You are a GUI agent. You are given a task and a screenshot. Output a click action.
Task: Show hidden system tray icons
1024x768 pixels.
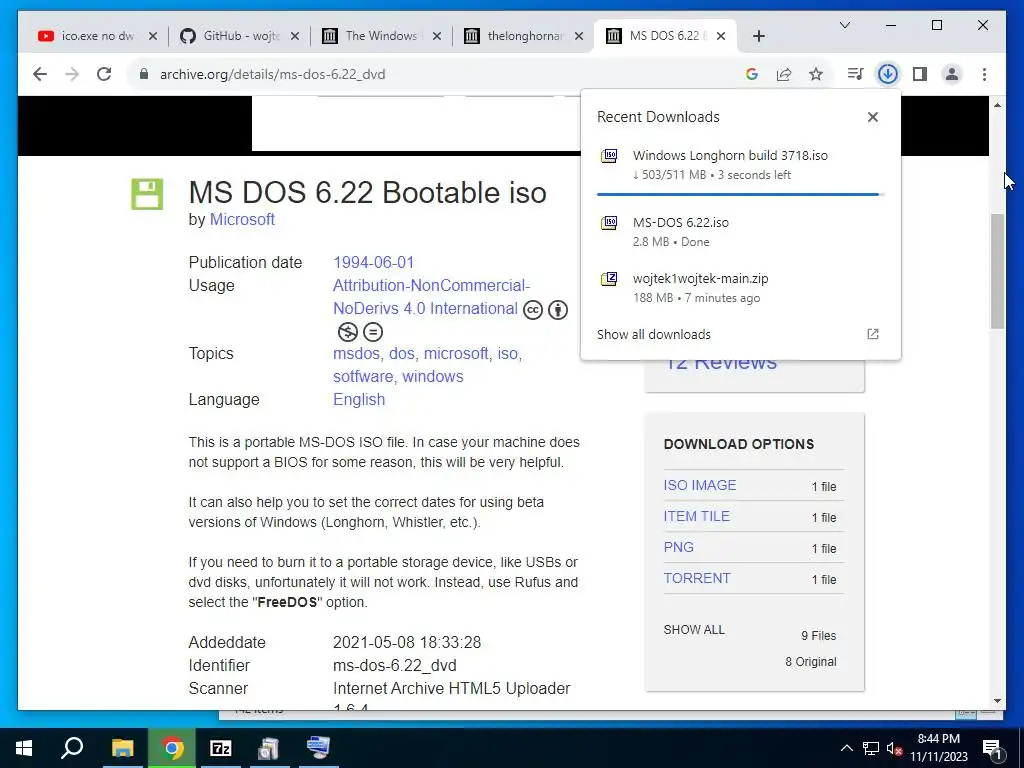(x=846, y=748)
